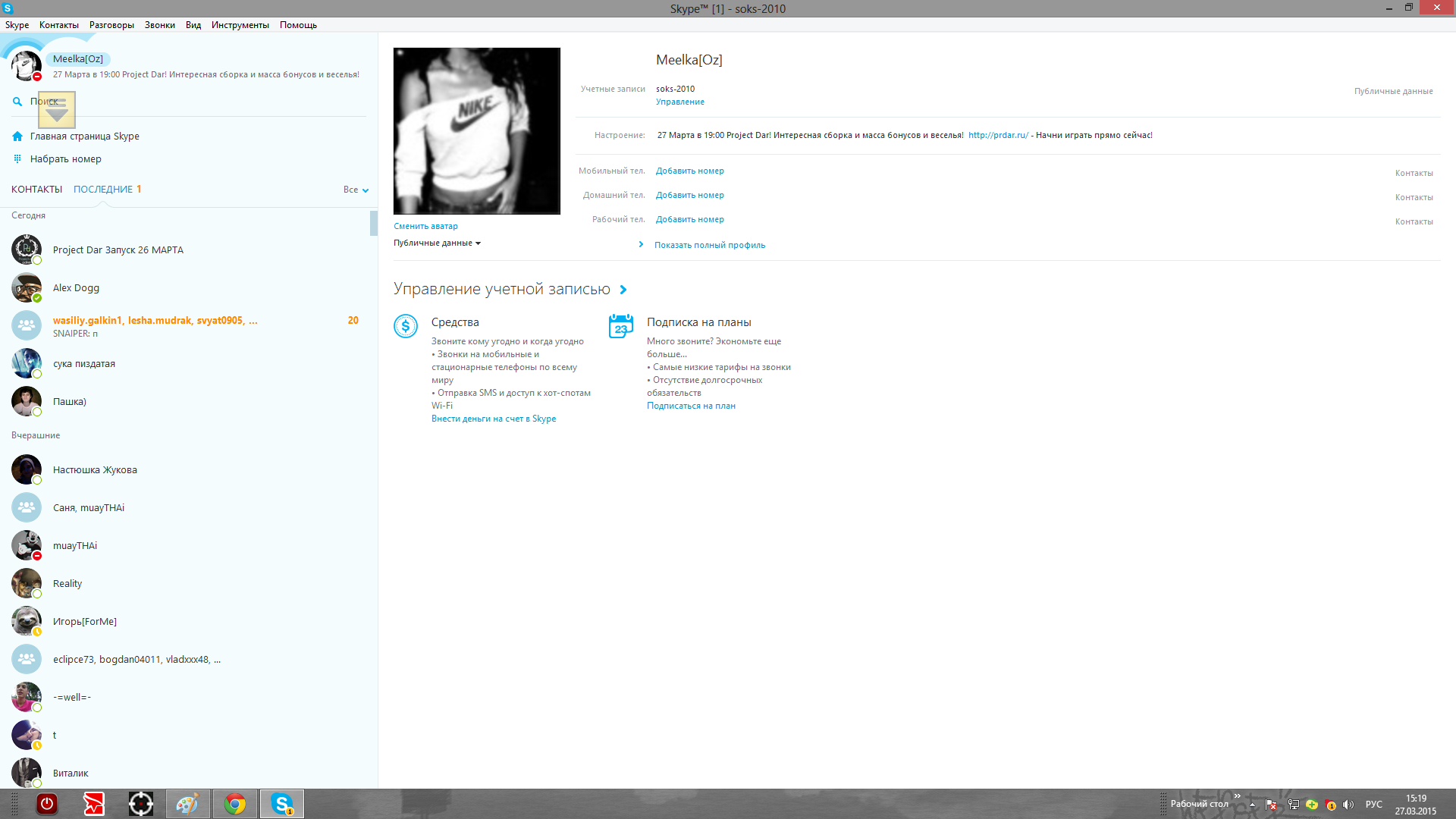Image resolution: width=1456 pixels, height=819 pixels.
Task: Open the Вид menu
Action: pos(193,25)
